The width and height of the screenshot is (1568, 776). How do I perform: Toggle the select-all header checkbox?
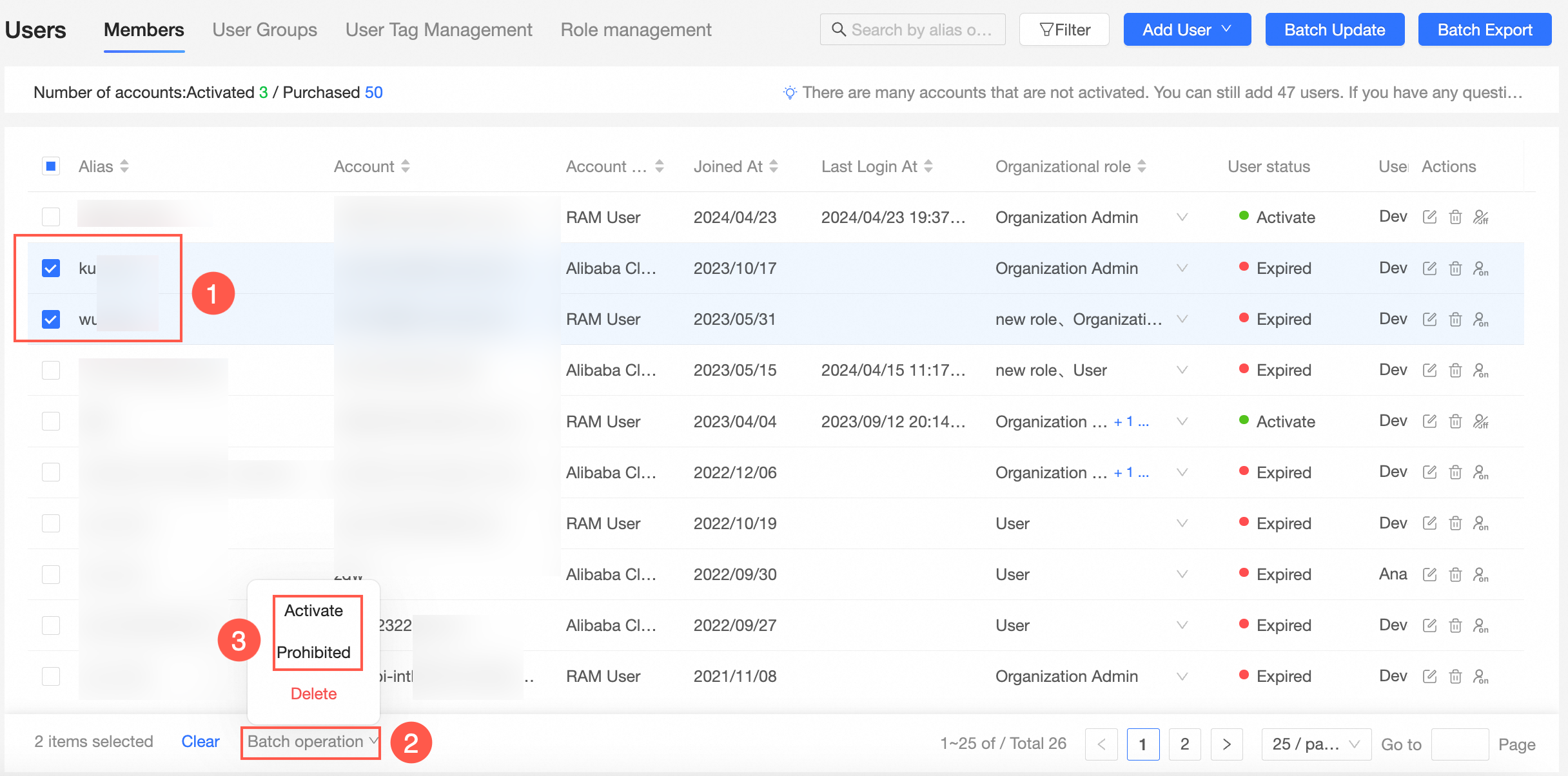[51, 166]
